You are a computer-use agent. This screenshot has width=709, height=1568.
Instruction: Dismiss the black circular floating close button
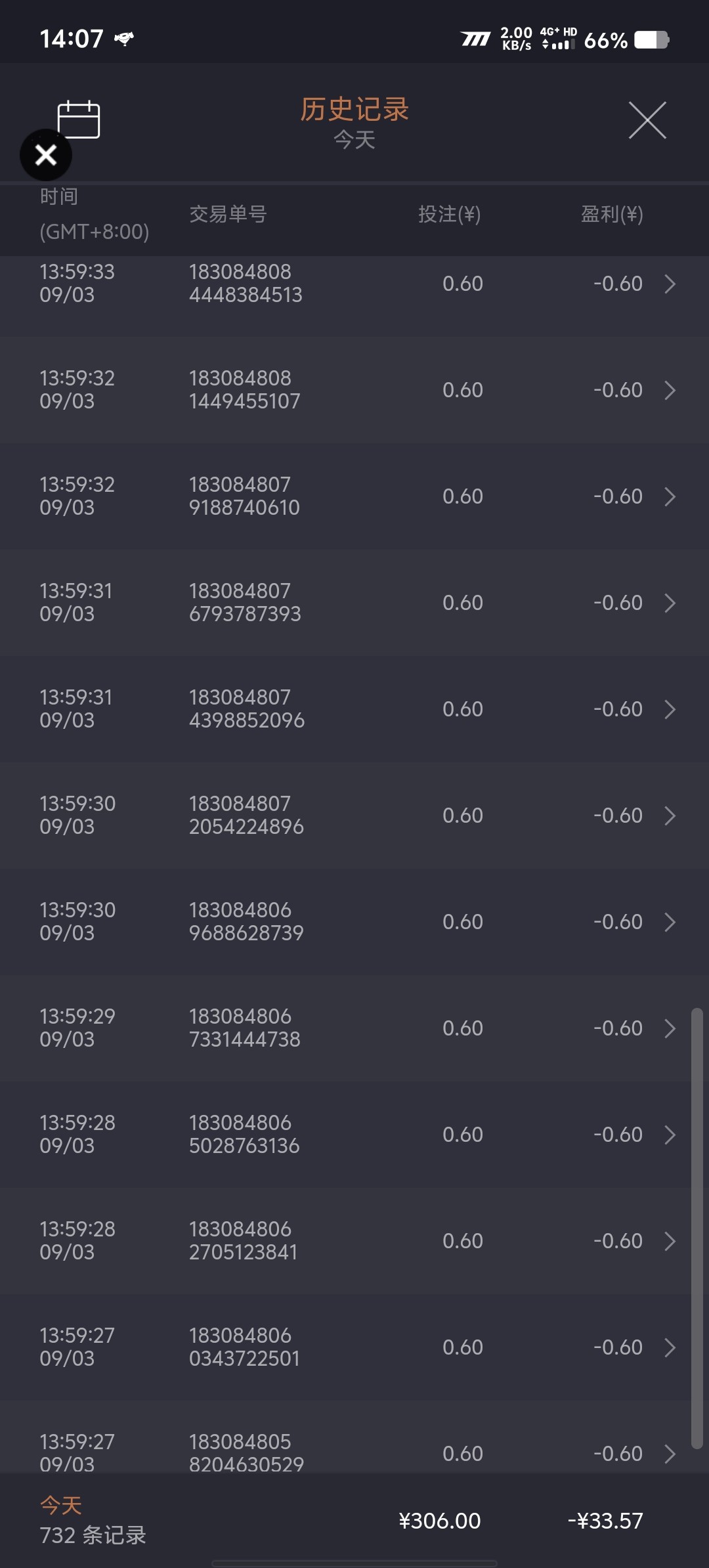[x=46, y=155]
